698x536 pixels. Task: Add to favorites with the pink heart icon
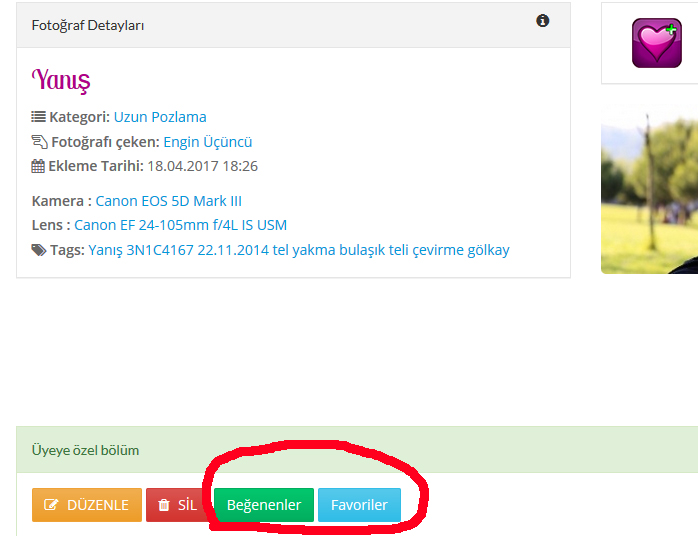point(657,43)
